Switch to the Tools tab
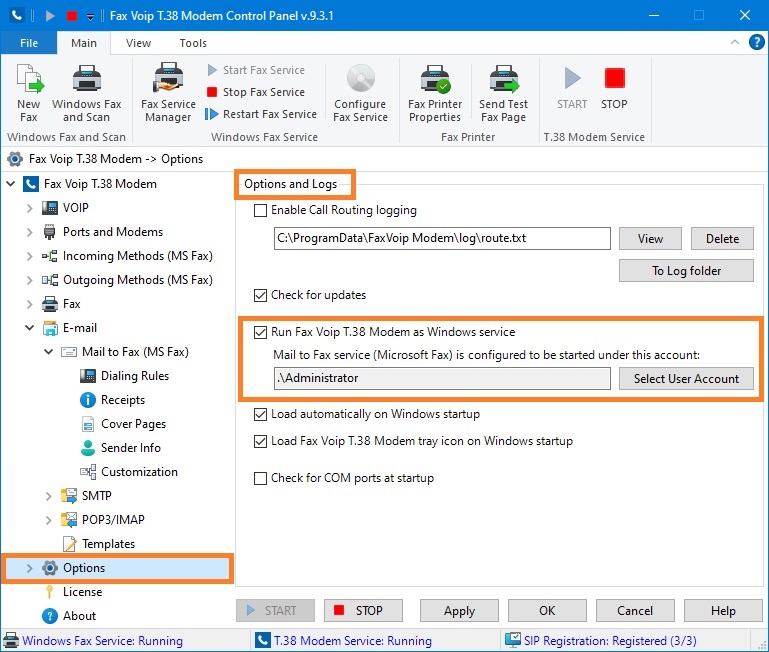 193,43
